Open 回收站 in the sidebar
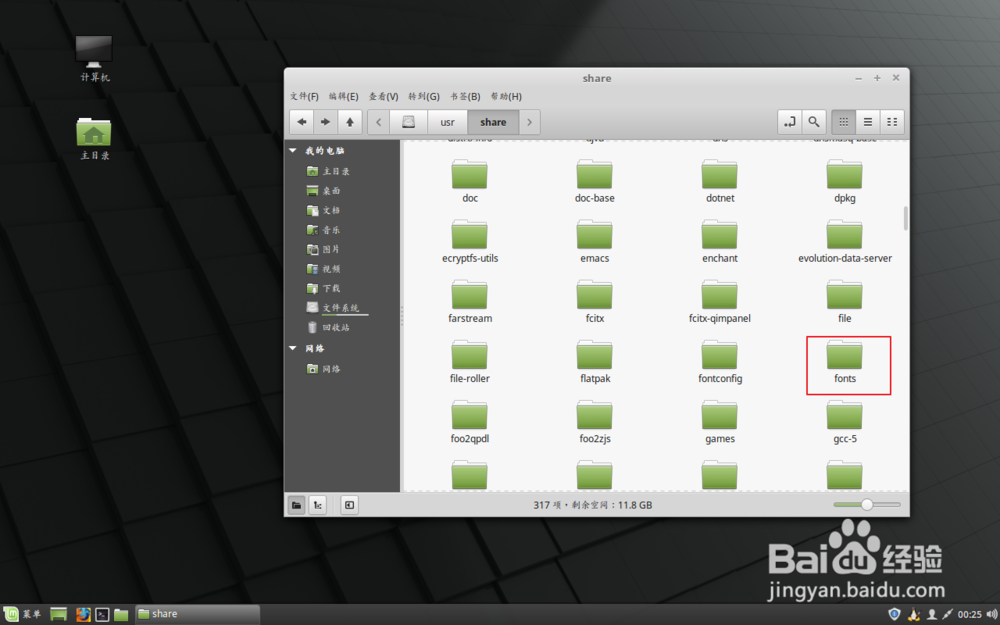This screenshot has height=625, width=1000. (328, 327)
